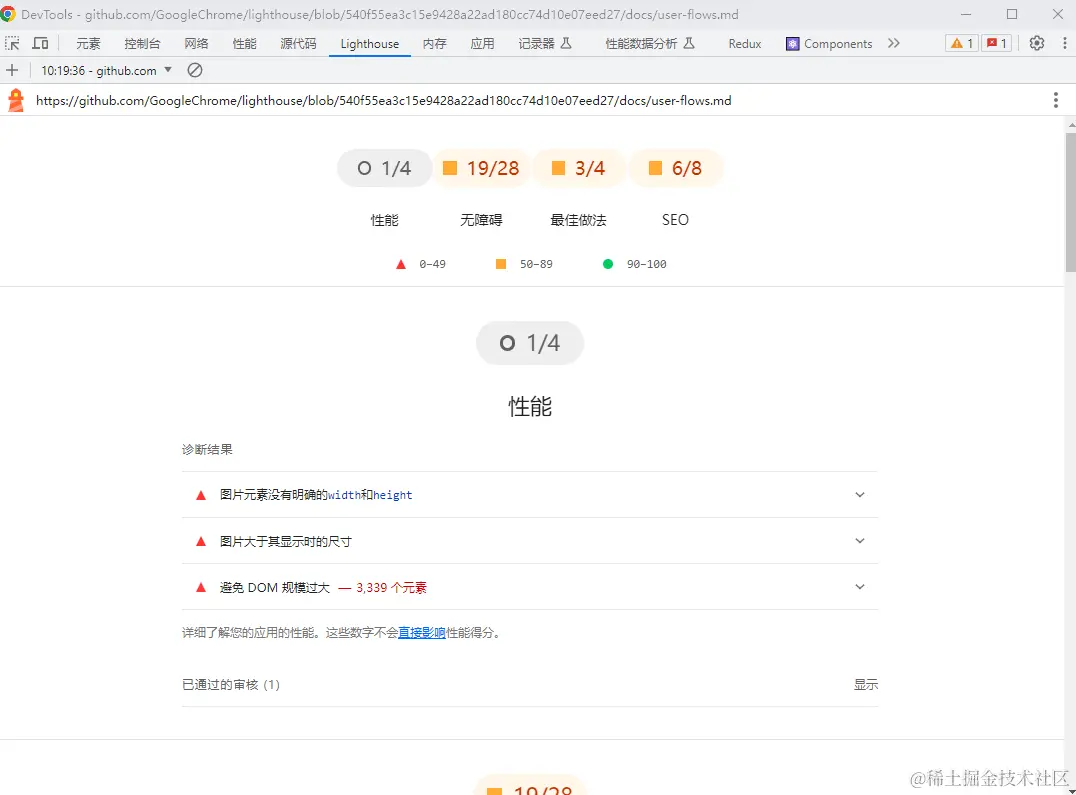Click the Components extension icon

tap(793, 44)
